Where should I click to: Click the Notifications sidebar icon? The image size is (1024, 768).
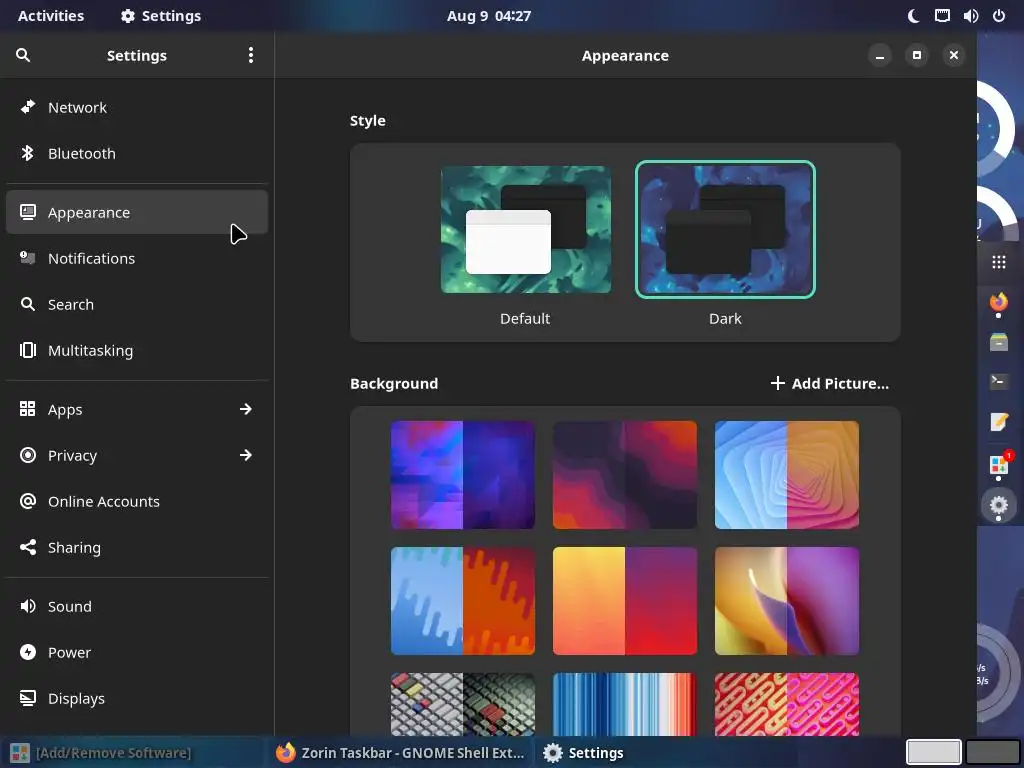(27, 258)
